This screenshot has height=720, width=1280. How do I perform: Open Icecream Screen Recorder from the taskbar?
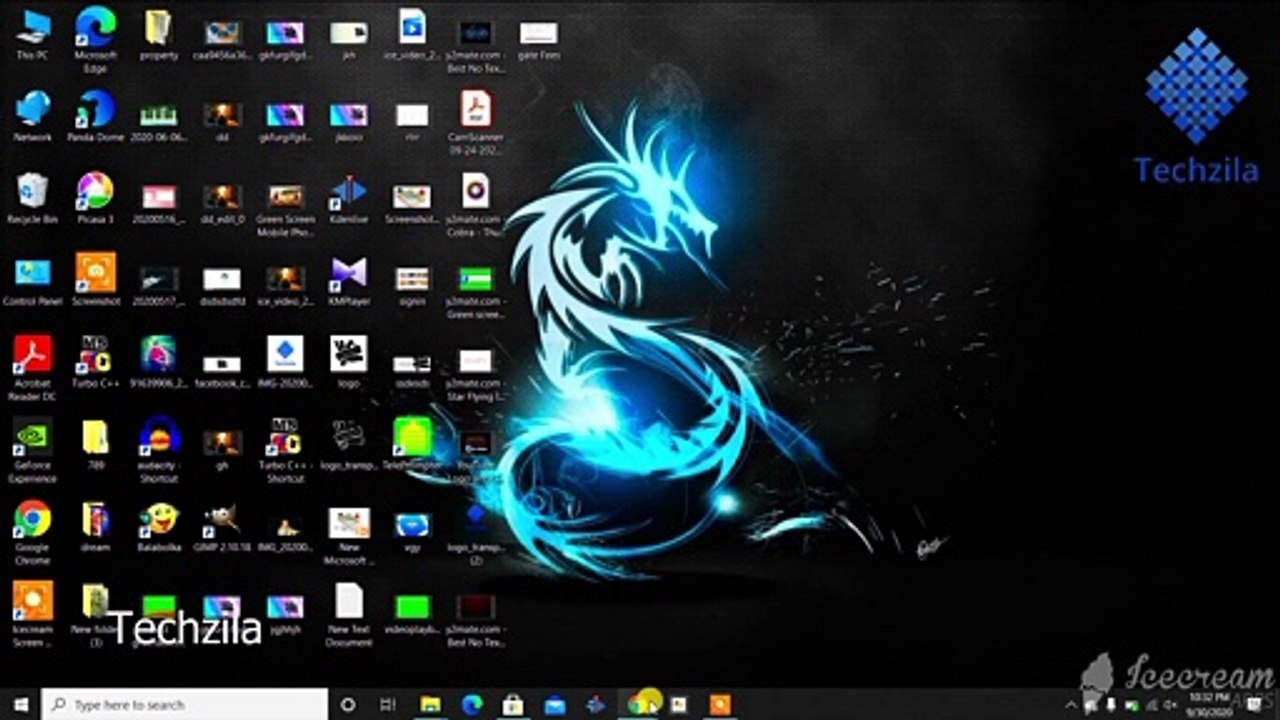point(720,704)
